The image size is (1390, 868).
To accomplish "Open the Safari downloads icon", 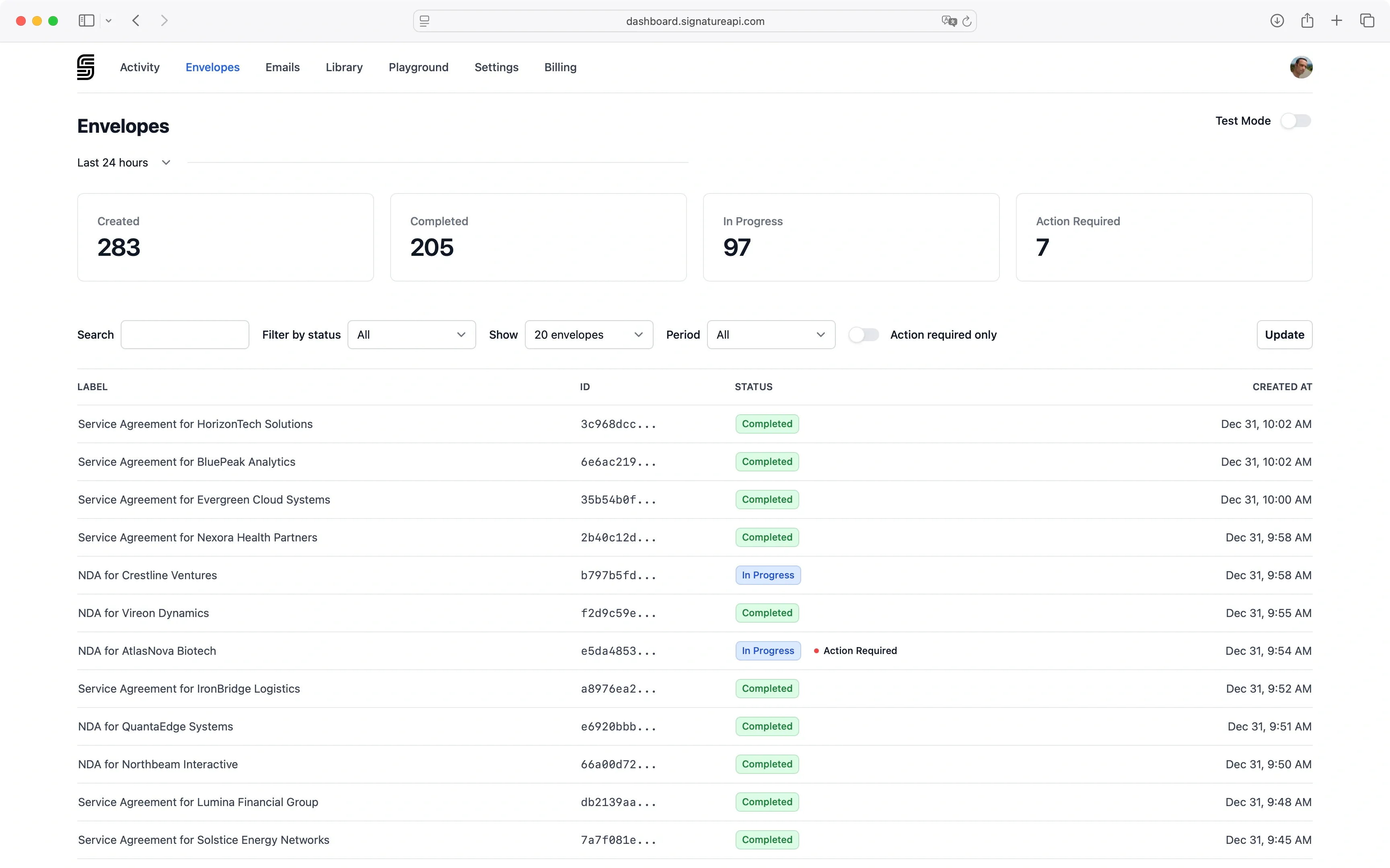I will [1277, 21].
